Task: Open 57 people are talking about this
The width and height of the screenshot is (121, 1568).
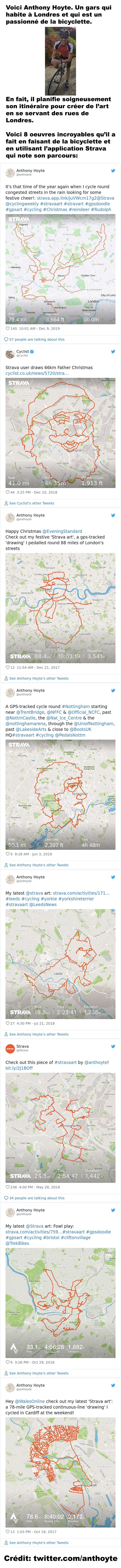Action: click(x=37, y=339)
